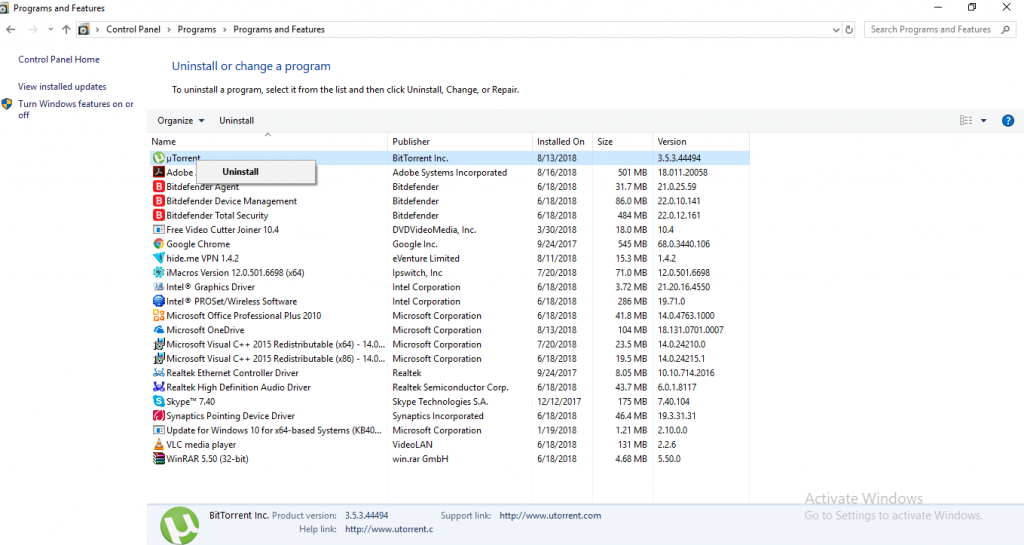Click the Microsoft Office Professional Plus icon
The image size is (1024, 545).
pyautogui.click(x=158, y=316)
